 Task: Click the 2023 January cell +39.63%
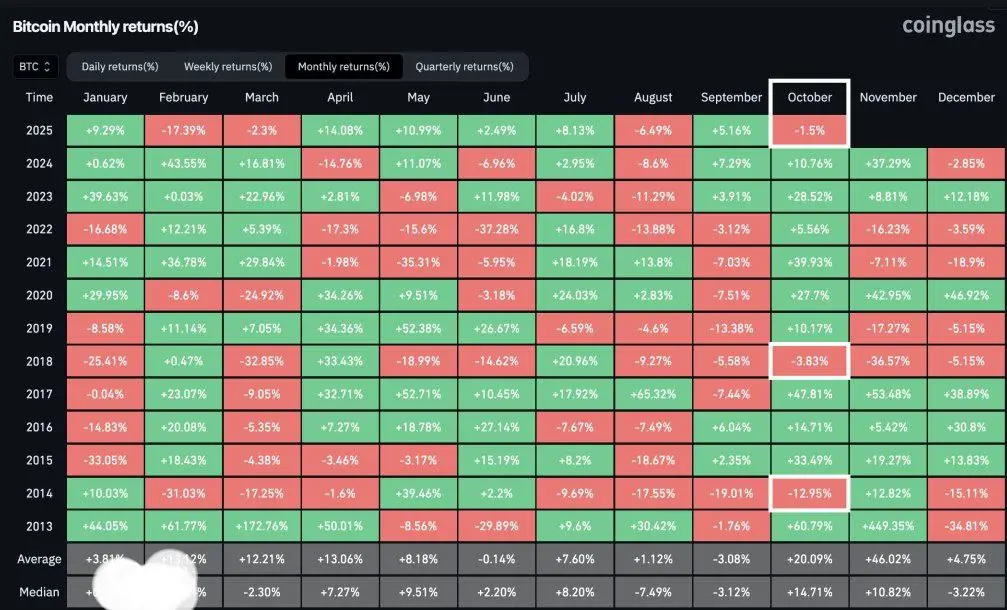point(105,196)
